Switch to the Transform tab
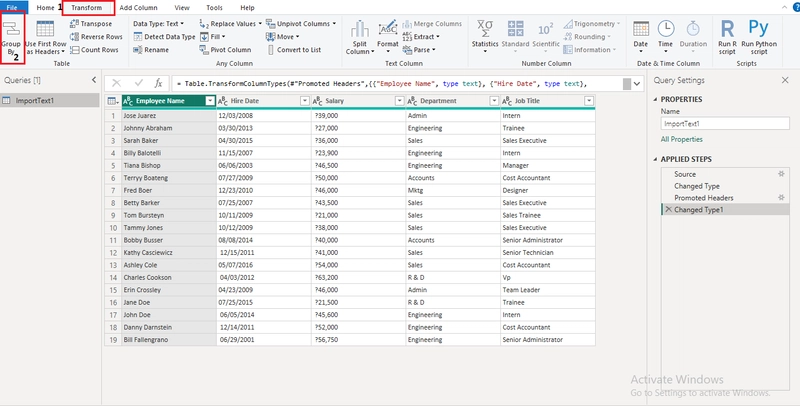This screenshot has height=406, width=800. 87,8
